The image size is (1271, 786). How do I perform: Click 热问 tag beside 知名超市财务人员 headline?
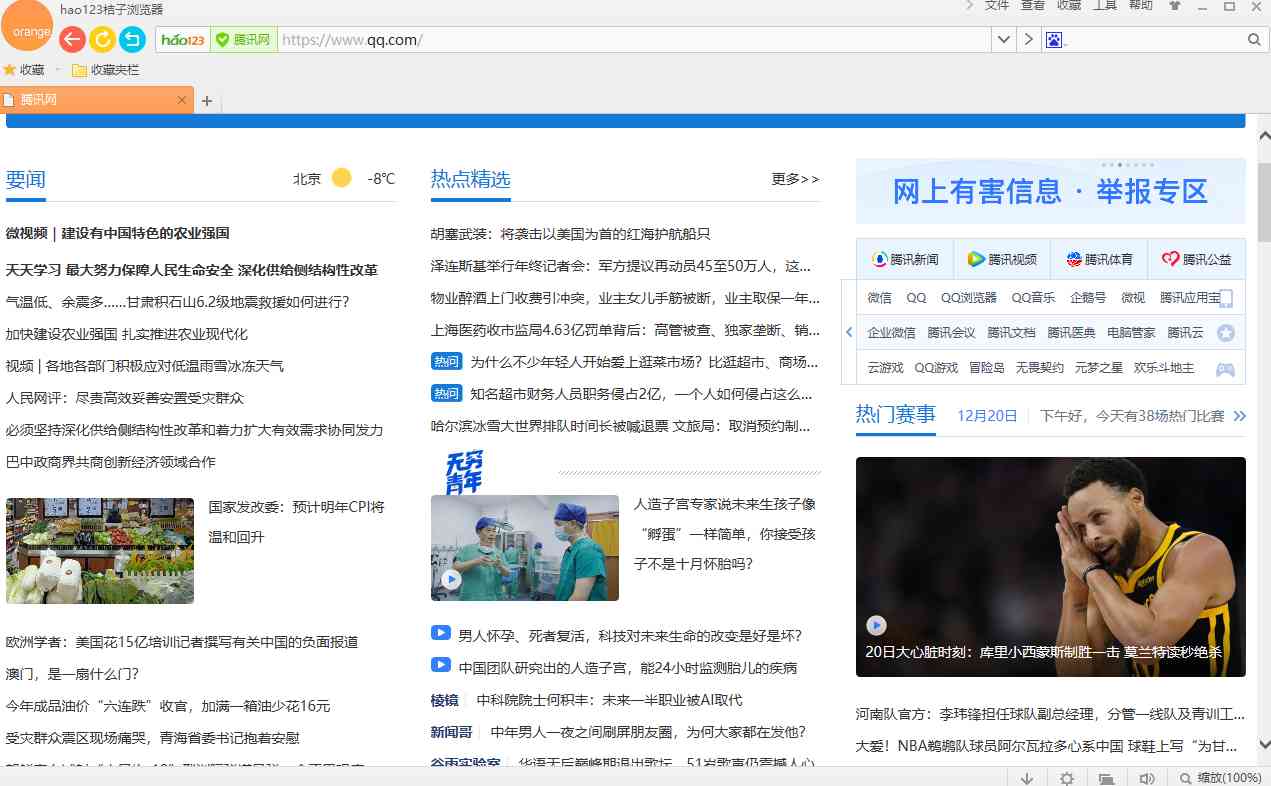[446, 393]
